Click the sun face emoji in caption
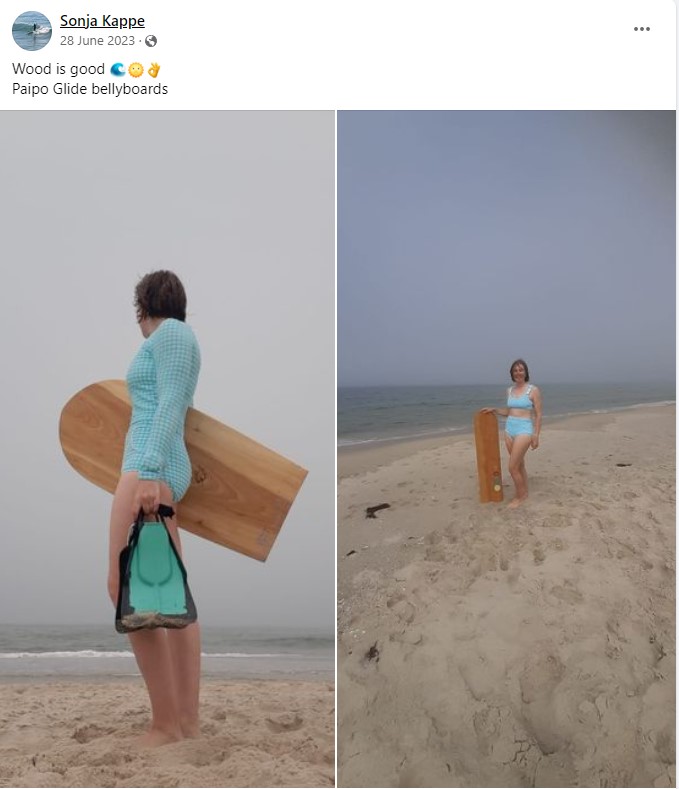679x789 pixels. (x=135, y=69)
